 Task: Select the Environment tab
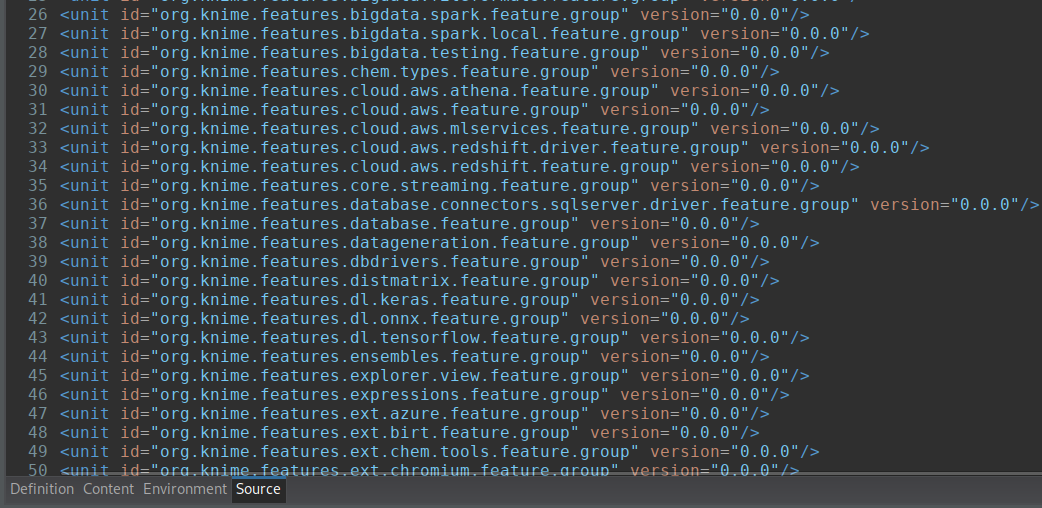click(185, 489)
